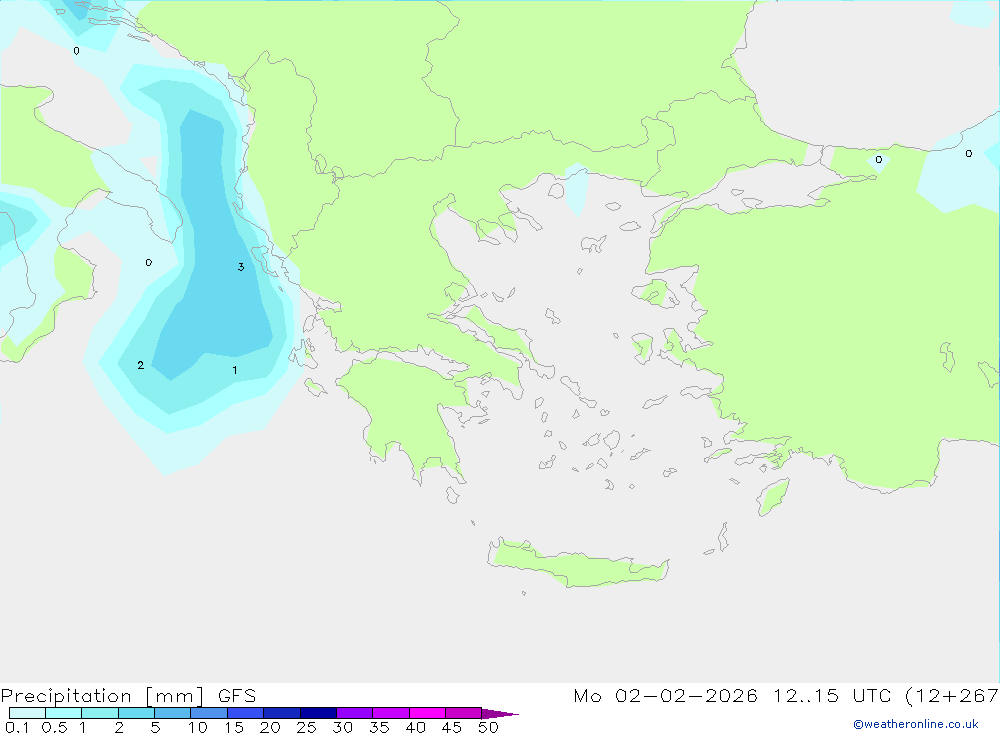Click the over-50 arrow tip of legend
Viewport: 1000px width, 733px height.
point(500,714)
